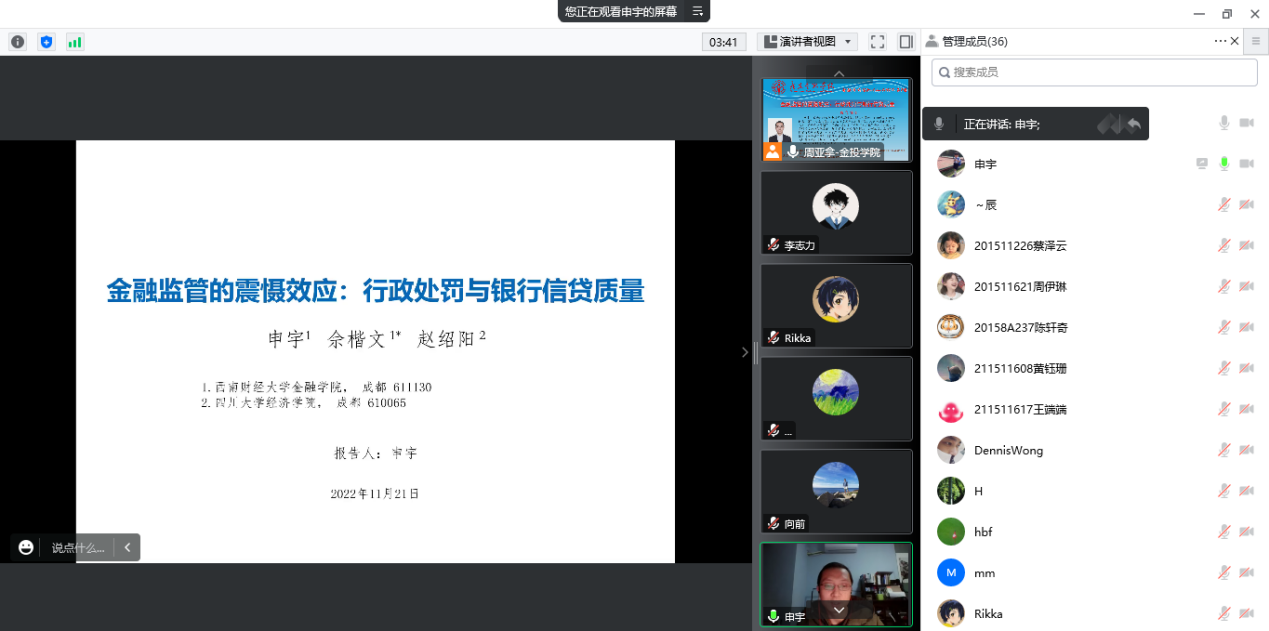Screen dimensions: 1269x631
Task: Open the screen-share banner menu icon
Action: (697, 11)
